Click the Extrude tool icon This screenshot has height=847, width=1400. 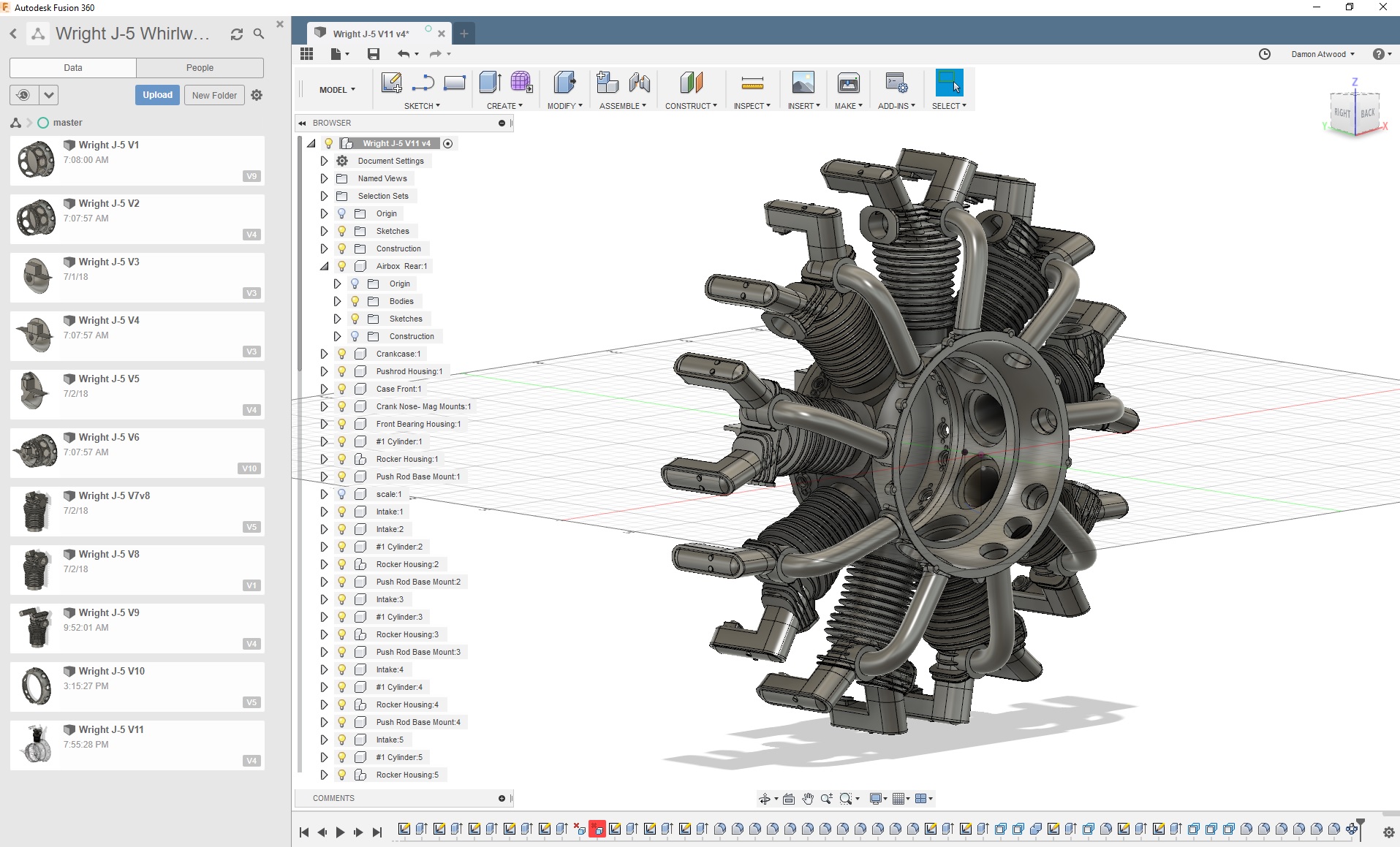tap(490, 83)
